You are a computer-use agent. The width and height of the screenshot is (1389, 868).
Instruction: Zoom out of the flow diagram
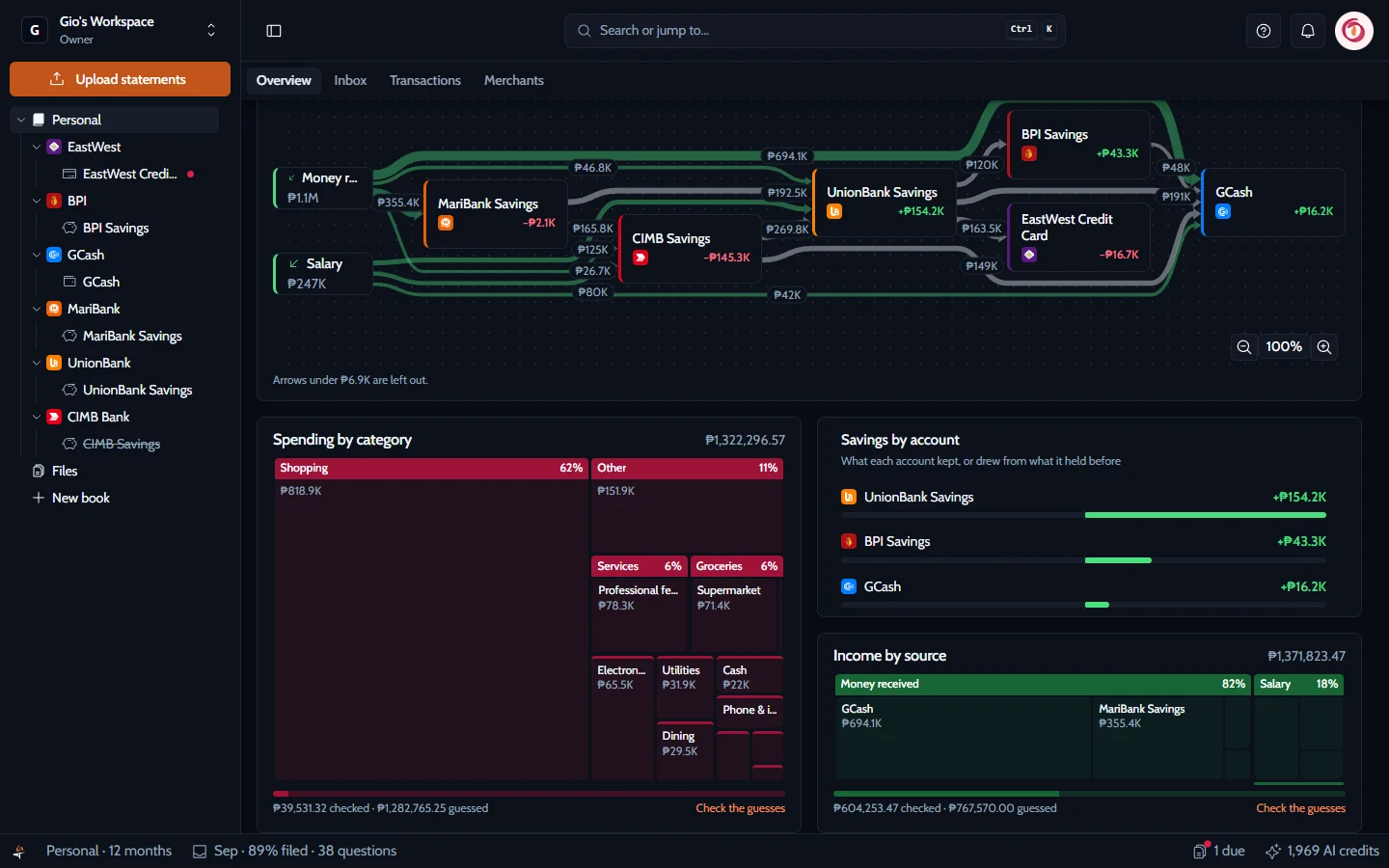(x=1244, y=347)
